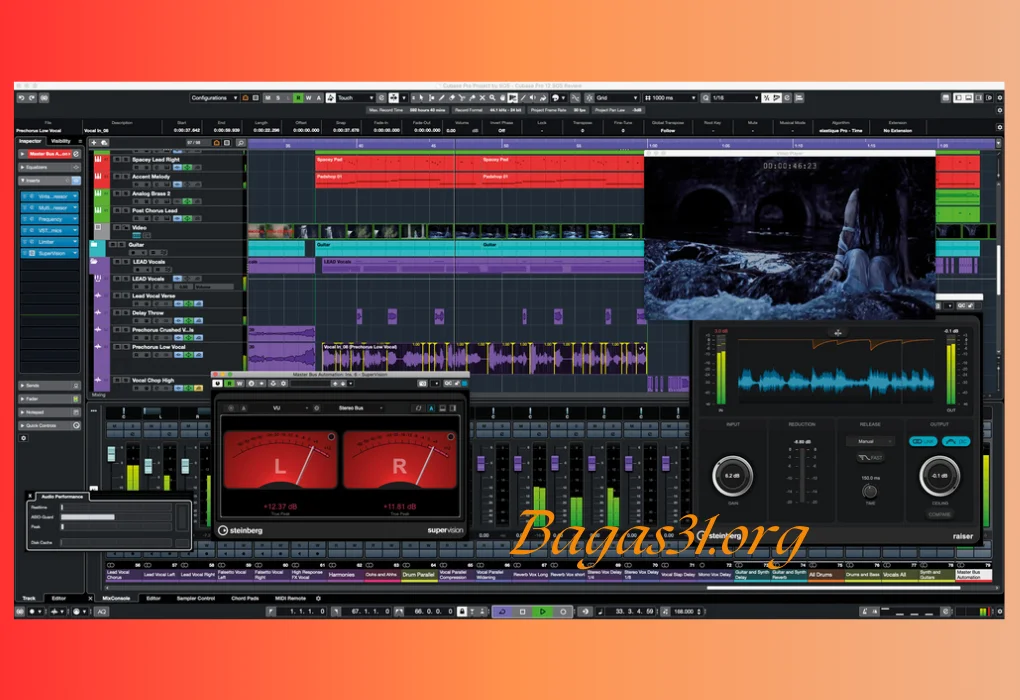Toggle the global Solo S button

pyautogui.click(x=278, y=98)
